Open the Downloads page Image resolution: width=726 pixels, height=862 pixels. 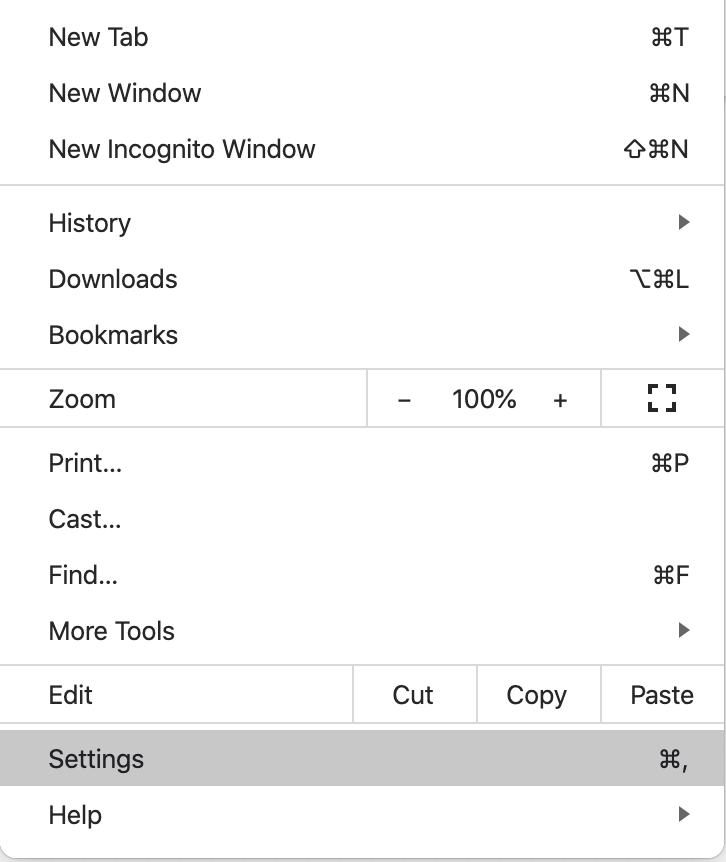coord(362,279)
